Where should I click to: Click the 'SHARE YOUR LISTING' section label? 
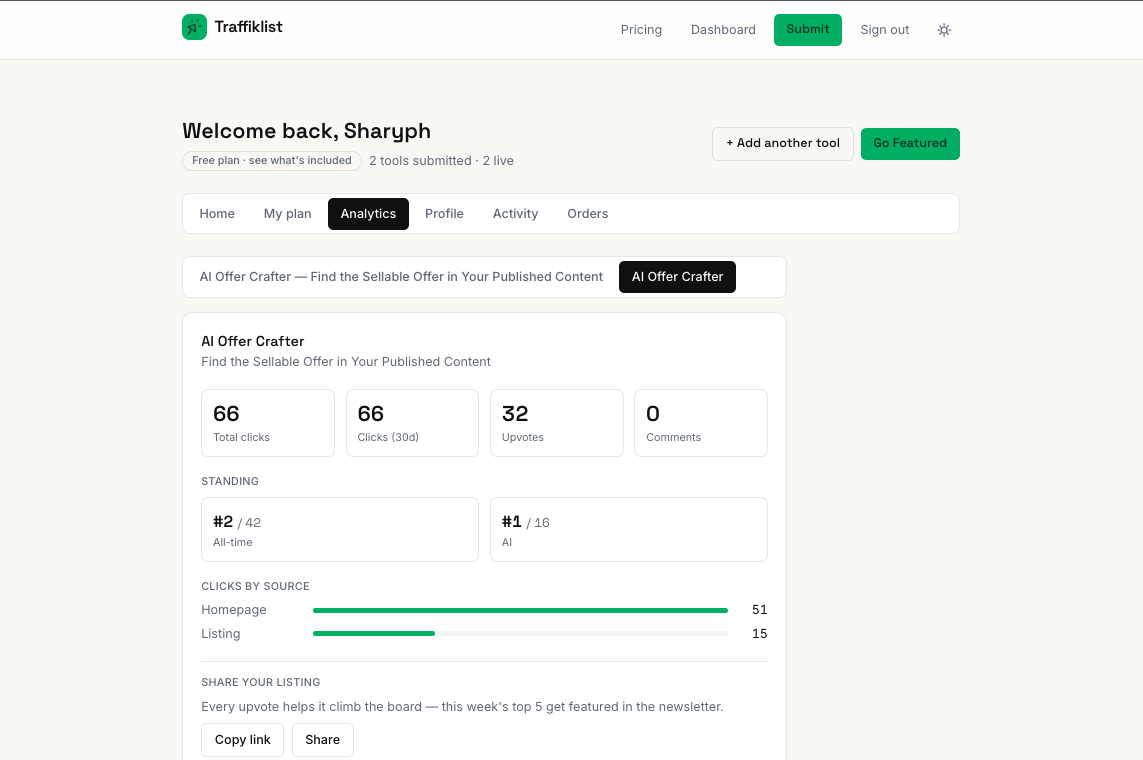coord(260,682)
